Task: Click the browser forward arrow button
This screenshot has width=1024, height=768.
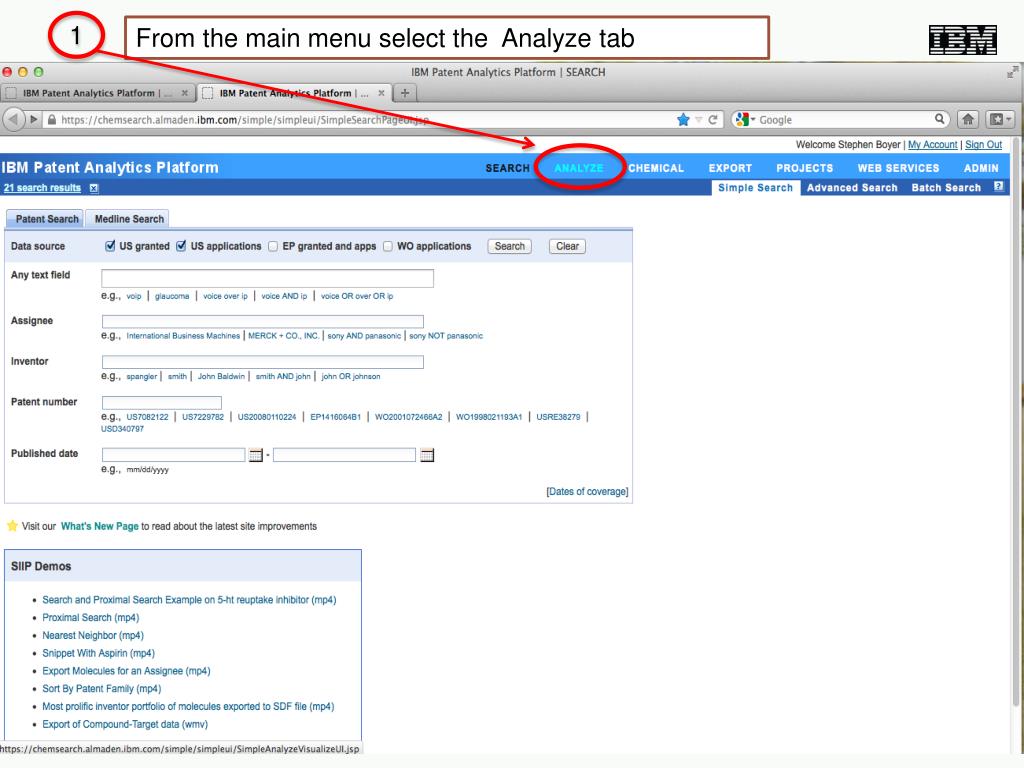Action: coord(33,120)
